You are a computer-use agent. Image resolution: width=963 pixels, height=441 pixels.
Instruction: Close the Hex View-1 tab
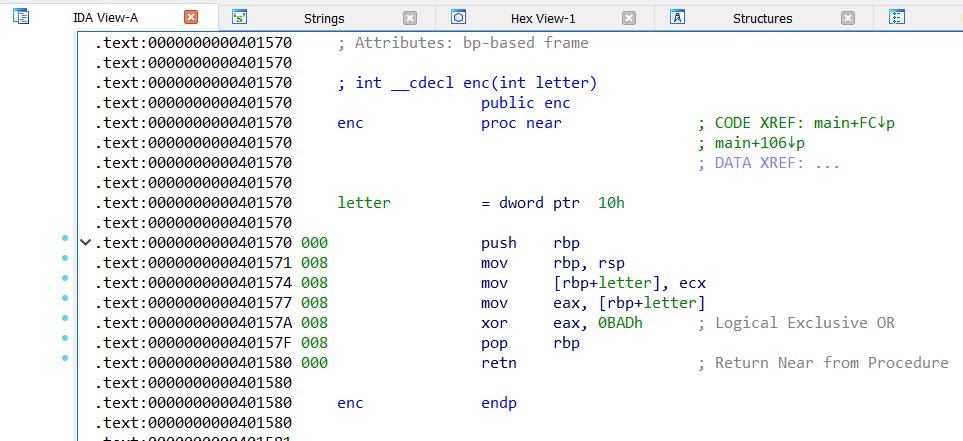pyautogui.click(x=628, y=18)
